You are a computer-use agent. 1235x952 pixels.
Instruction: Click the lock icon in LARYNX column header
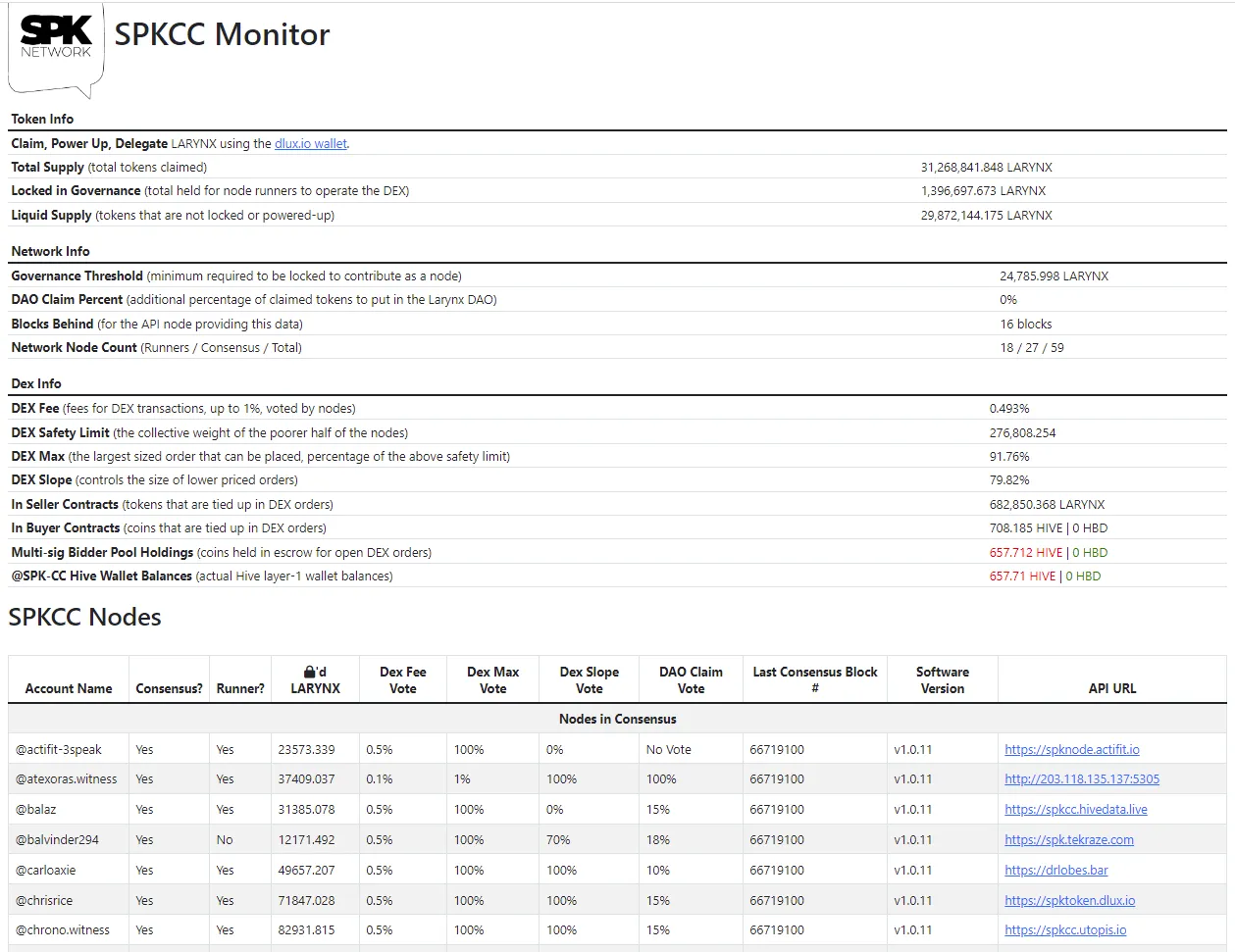(x=310, y=673)
